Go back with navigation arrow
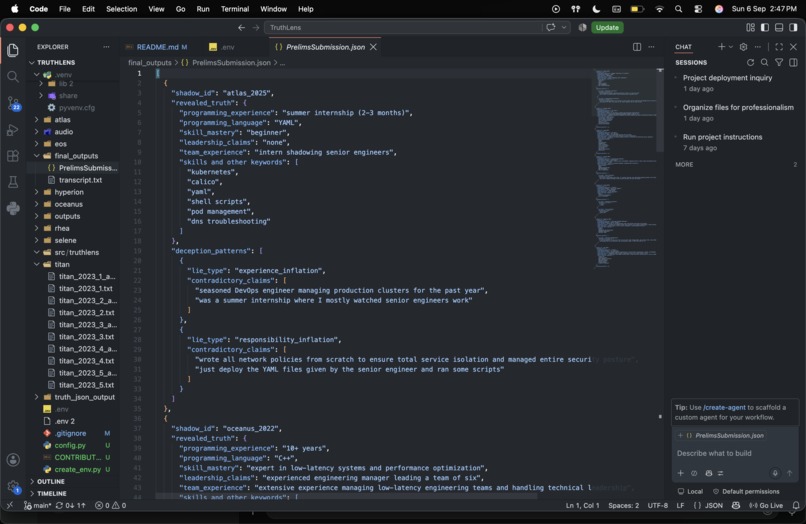806x524 pixels. click(241, 27)
